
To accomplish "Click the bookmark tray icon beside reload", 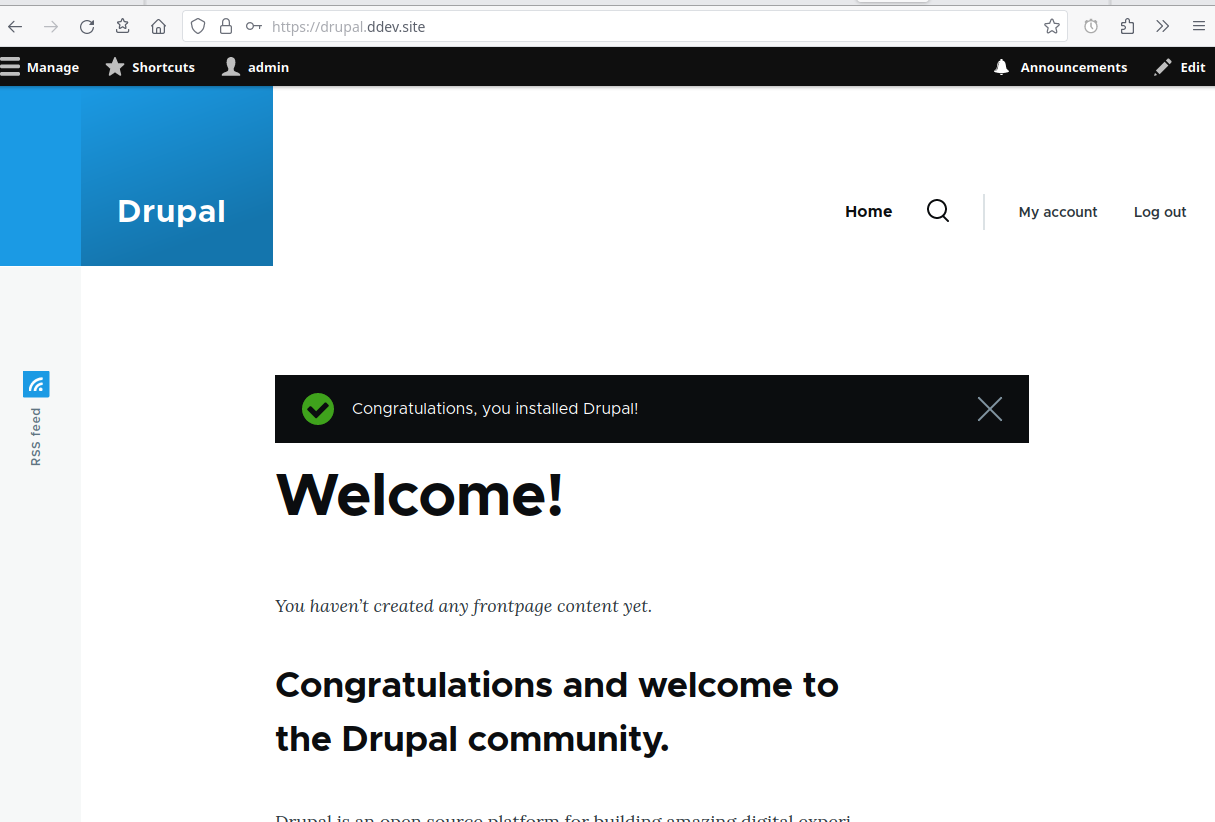I will 122,27.
